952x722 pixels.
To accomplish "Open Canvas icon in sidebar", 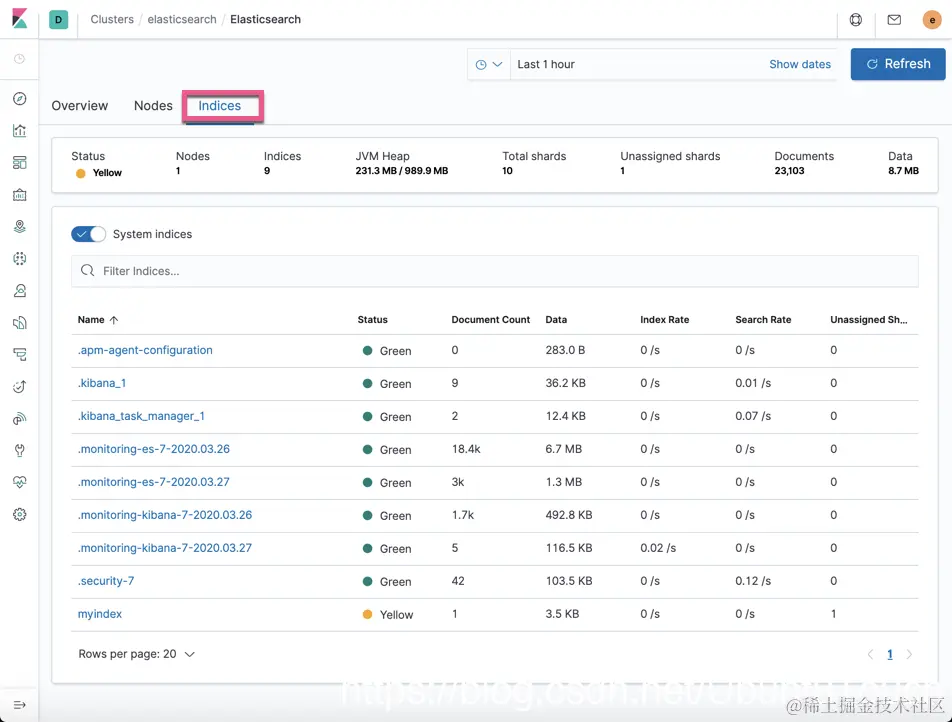I will 19,195.
